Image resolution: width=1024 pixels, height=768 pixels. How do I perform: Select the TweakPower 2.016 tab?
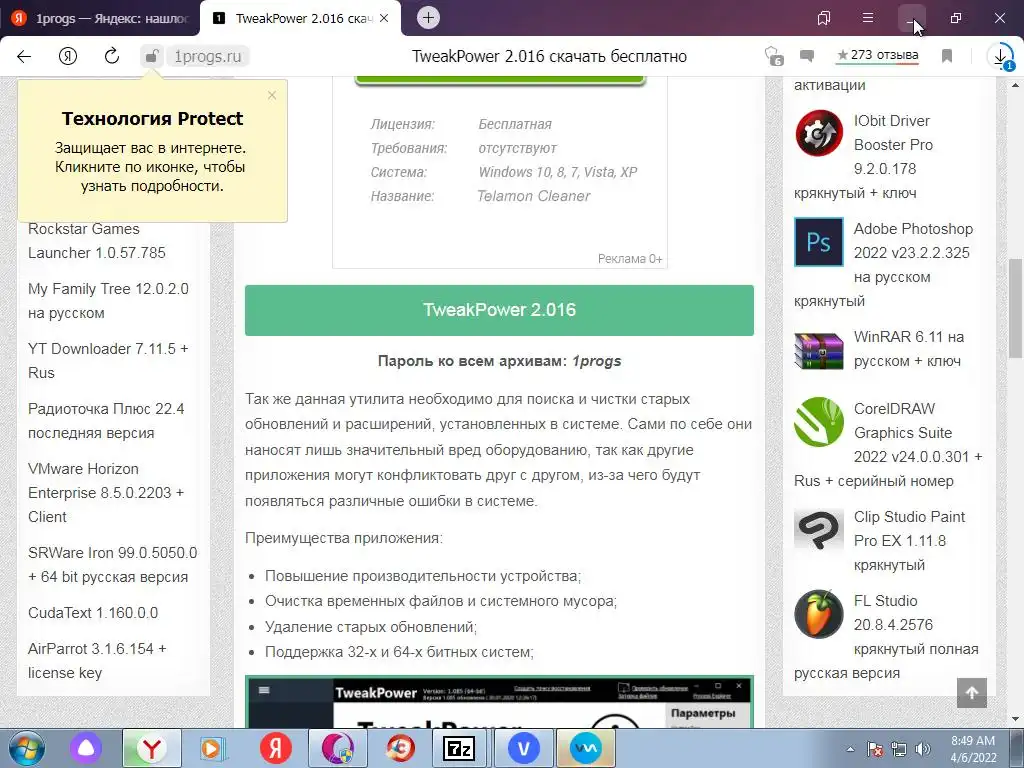302,18
